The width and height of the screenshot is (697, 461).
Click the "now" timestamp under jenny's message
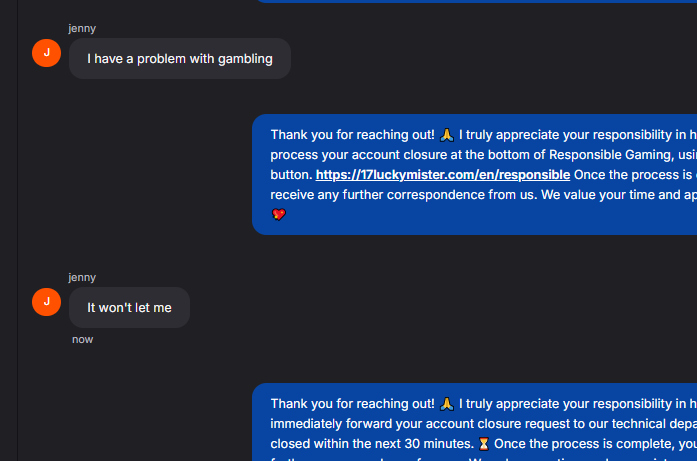(82, 340)
